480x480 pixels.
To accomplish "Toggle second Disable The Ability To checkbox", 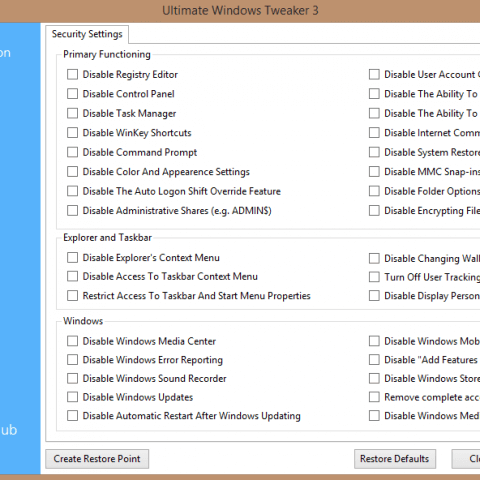I will pyautogui.click(x=374, y=113).
